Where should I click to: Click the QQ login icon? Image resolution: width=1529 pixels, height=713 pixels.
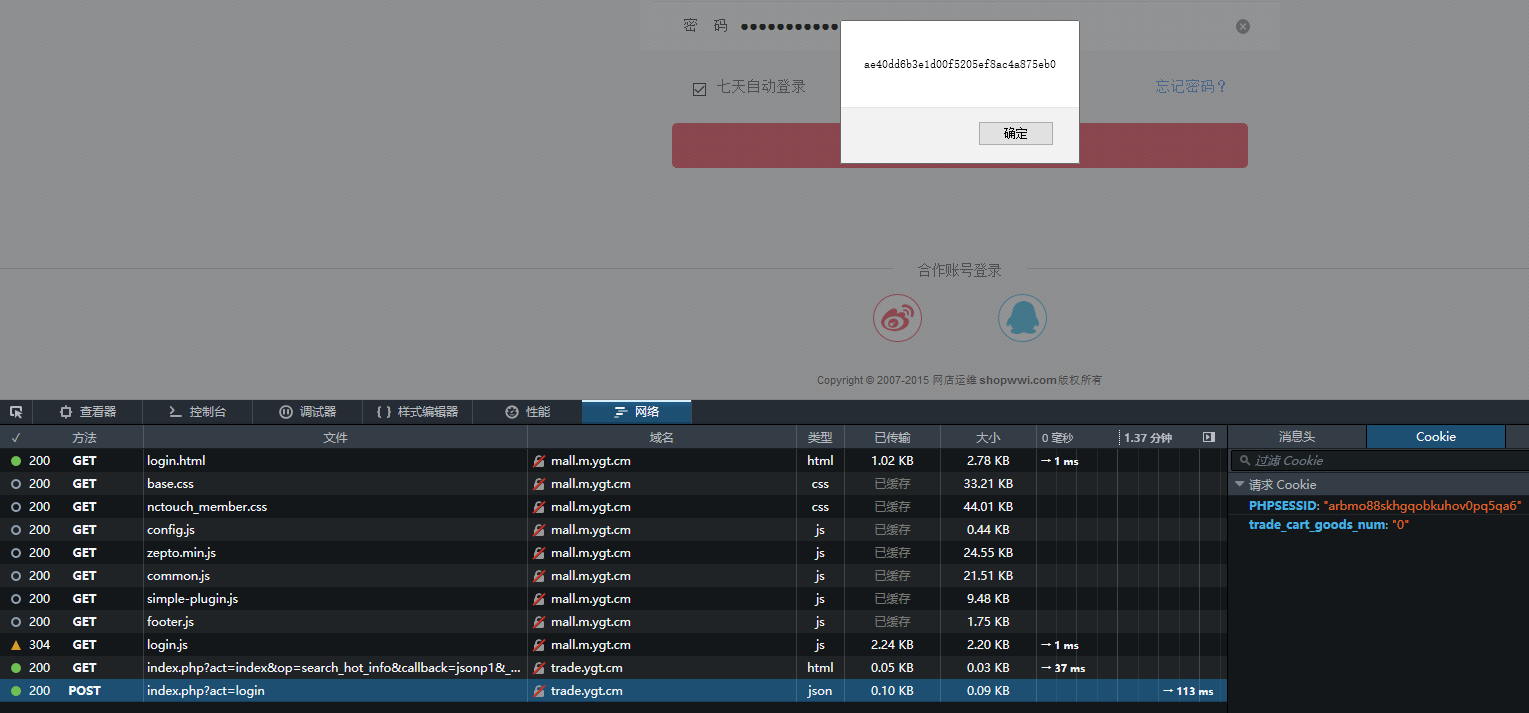(1022, 319)
